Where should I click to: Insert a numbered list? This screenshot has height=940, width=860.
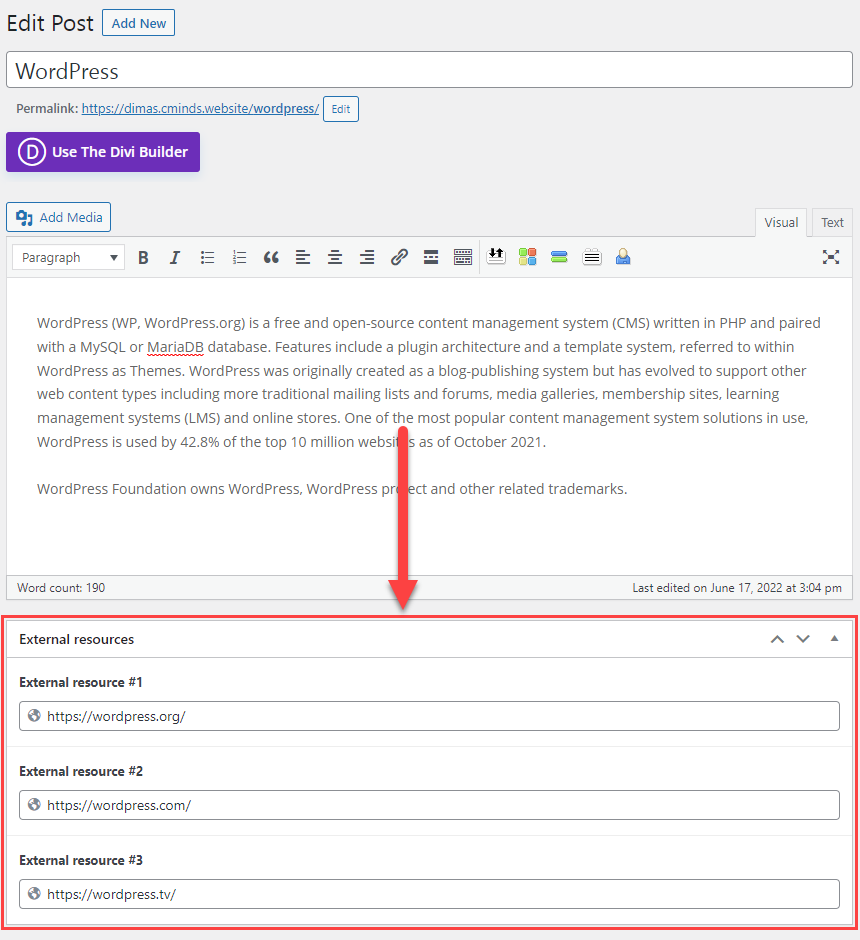[x=239, y=258]
